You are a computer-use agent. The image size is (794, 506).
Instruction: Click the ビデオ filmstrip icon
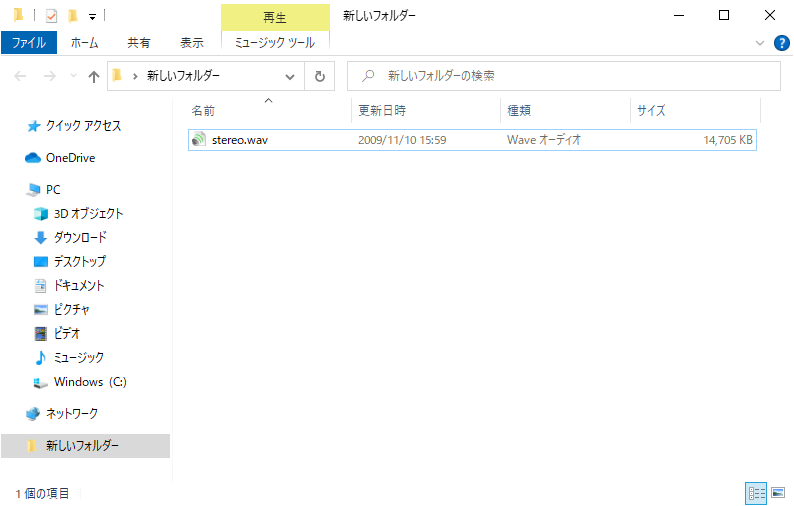(x=41, y=334)
